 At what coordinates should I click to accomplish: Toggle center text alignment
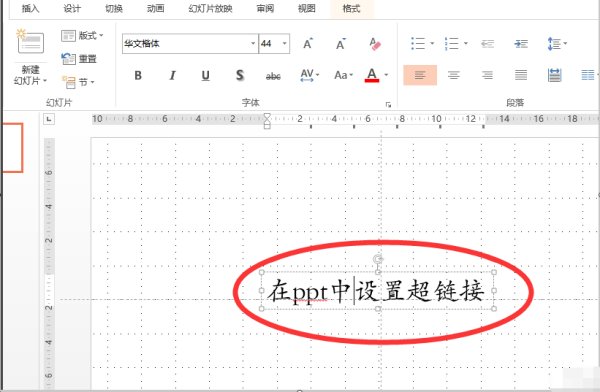pos(453,75)
